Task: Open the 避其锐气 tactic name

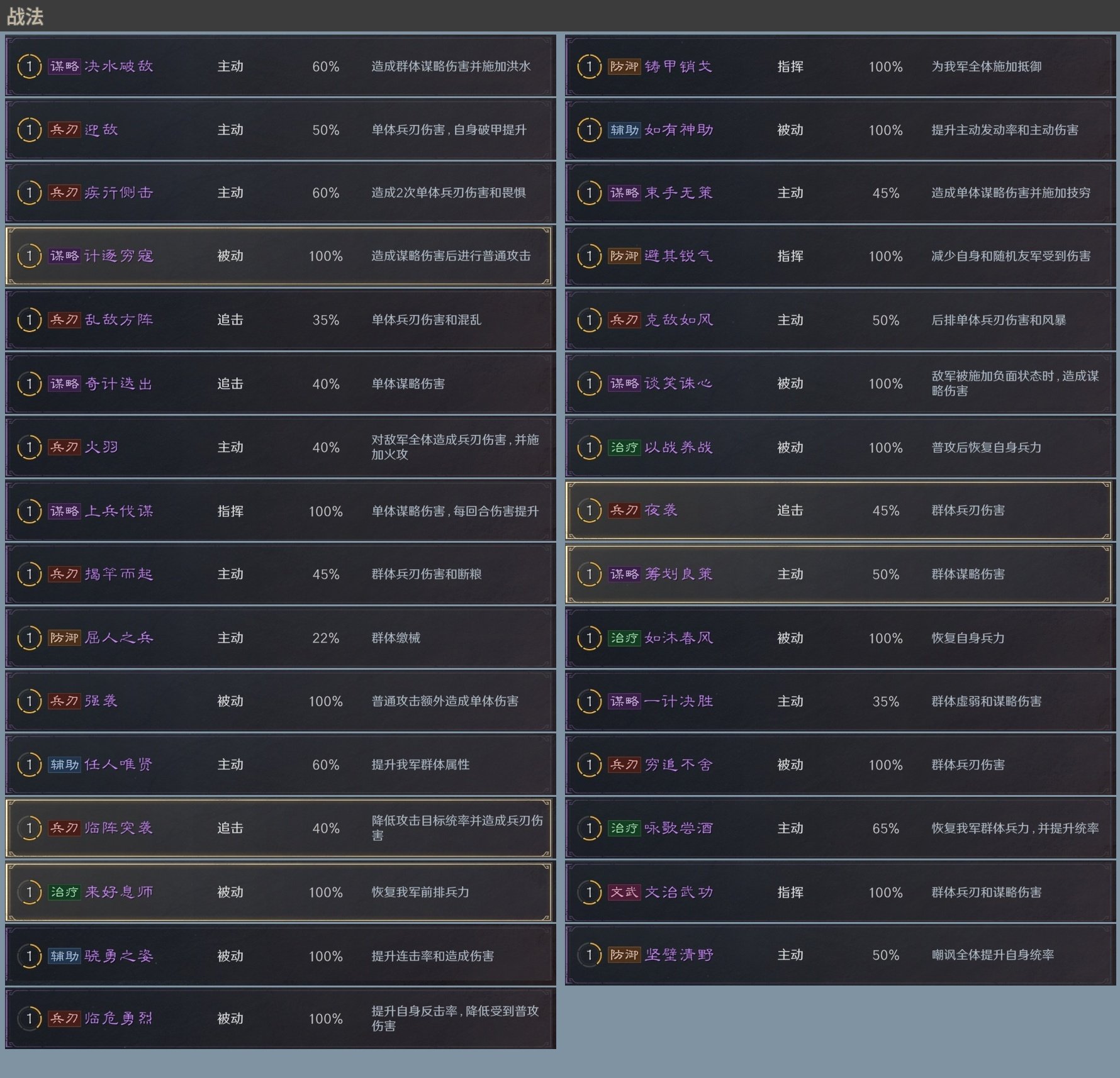Action: coord(679,256)
